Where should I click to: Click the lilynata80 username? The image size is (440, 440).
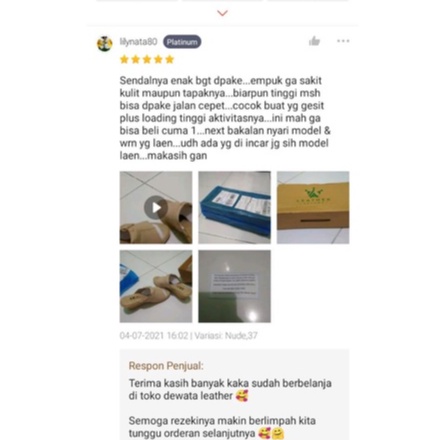(138, 42)
